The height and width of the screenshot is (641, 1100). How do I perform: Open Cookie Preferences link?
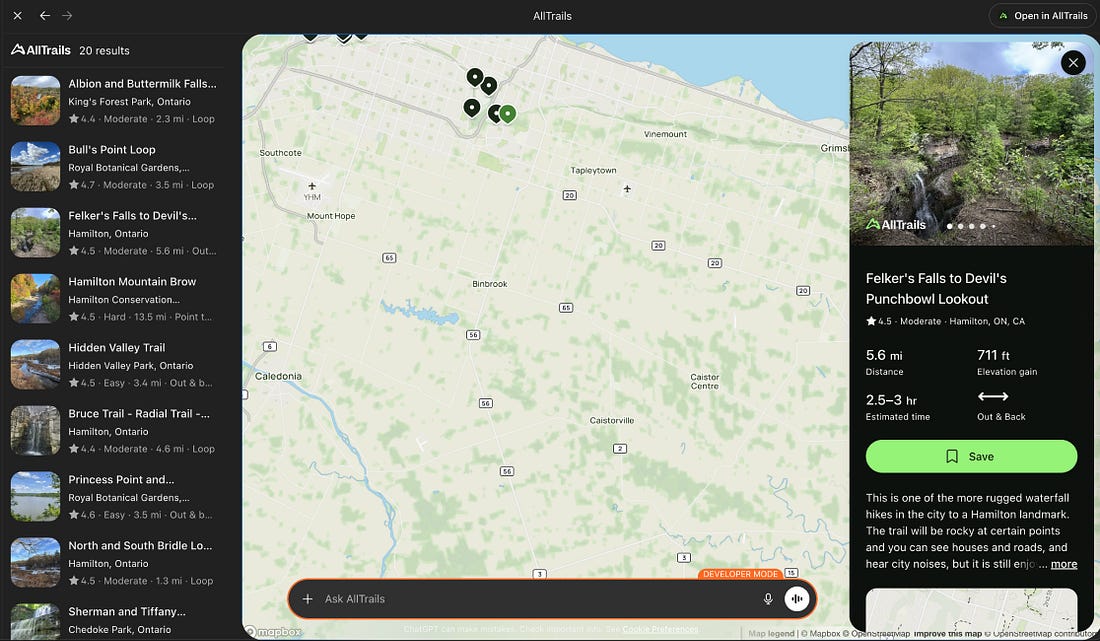coord(660,629)
